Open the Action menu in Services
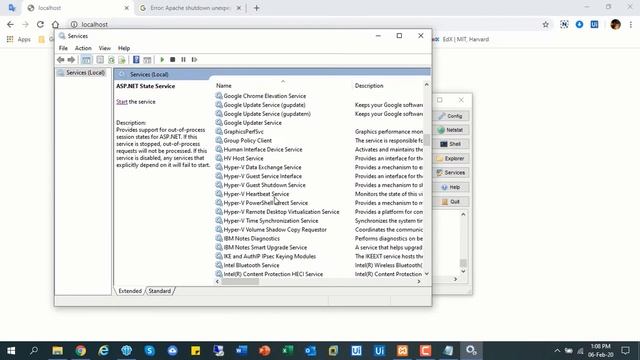 83,48
